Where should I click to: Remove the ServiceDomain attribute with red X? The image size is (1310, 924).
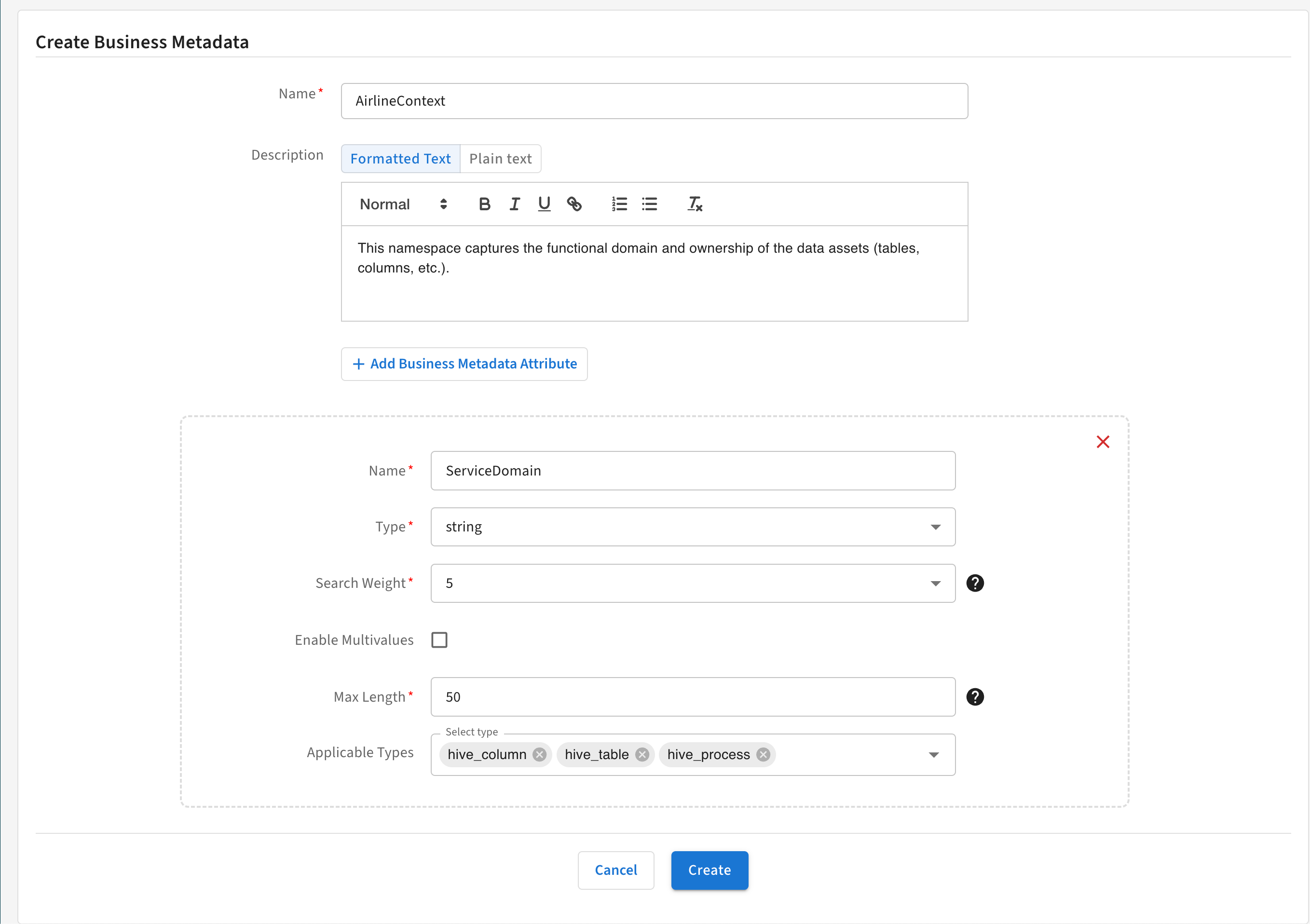(1102, 442)
